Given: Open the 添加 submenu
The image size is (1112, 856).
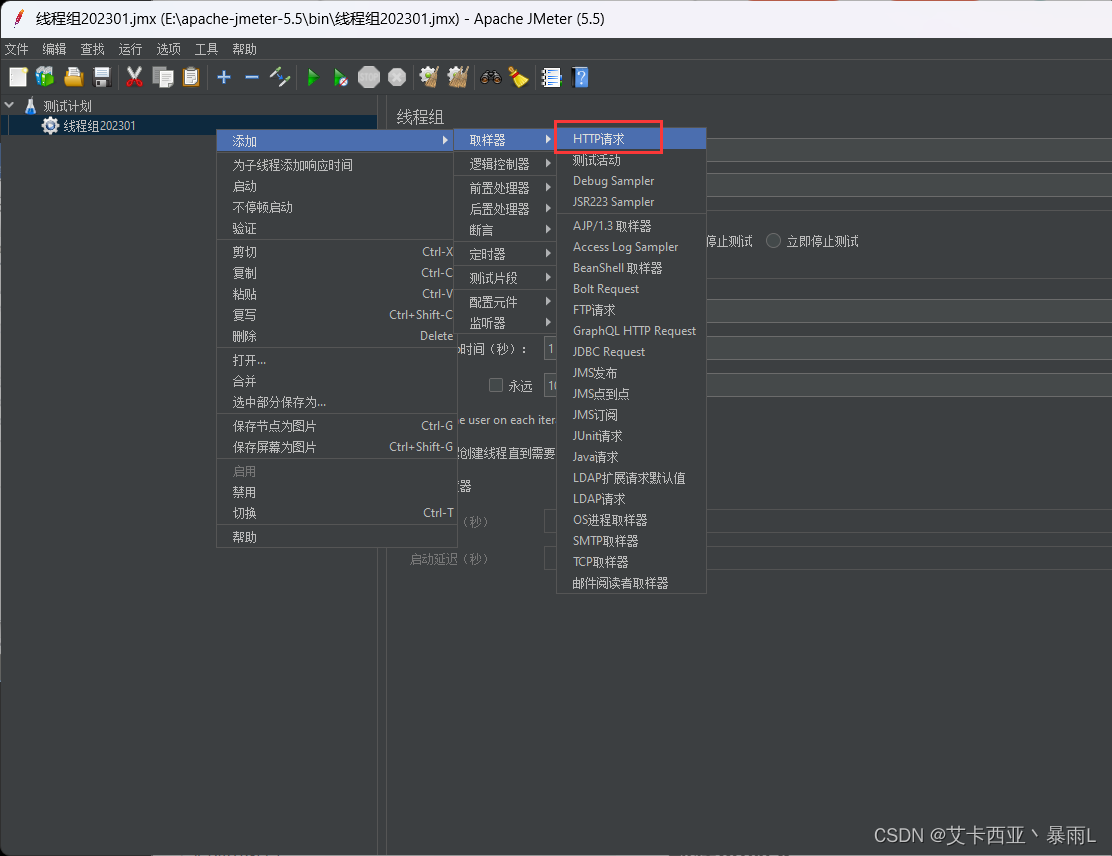Looking at the screenshot, I should 335,140.
